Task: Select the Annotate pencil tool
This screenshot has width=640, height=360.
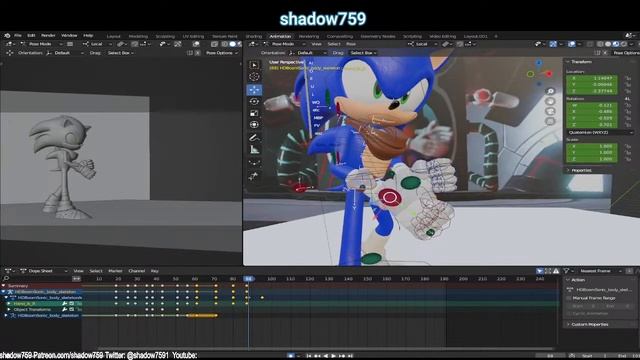Action: [254, 138]
